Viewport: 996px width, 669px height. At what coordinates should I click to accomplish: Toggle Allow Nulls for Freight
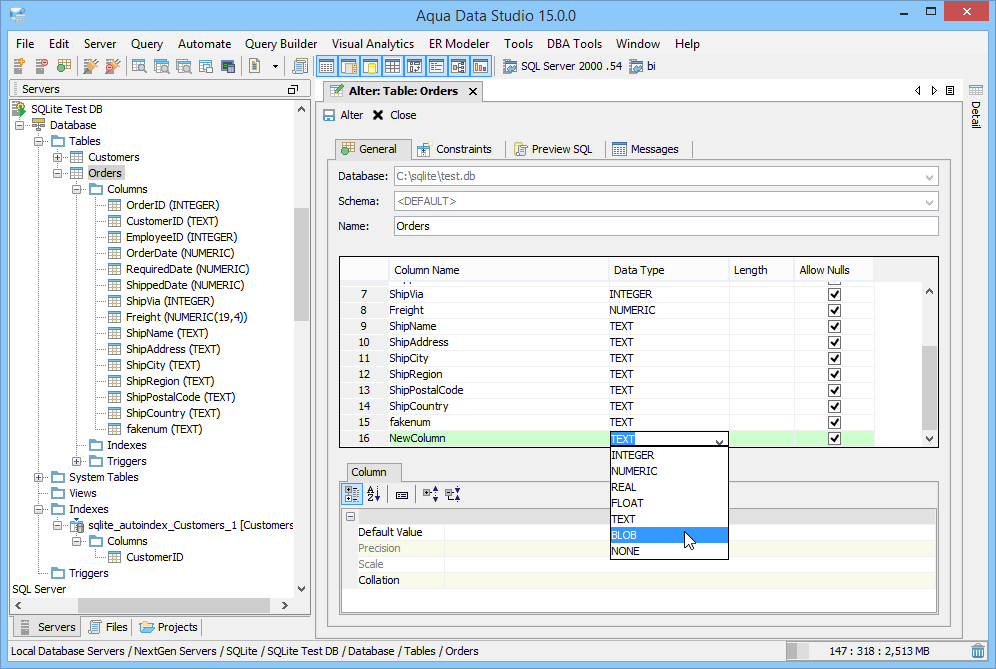835,310
